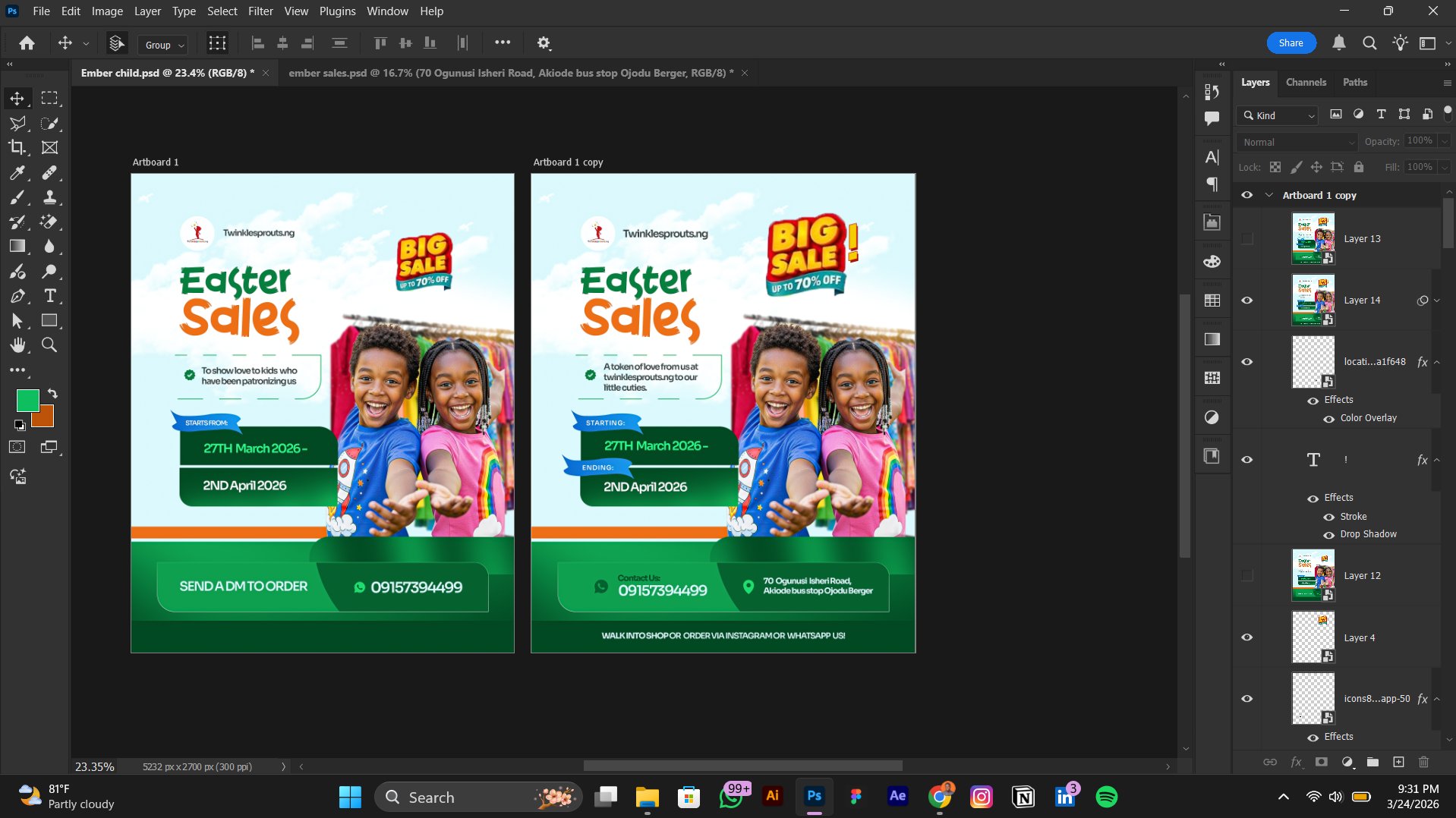The height and width of the screenshot is (818, 1456).
Task: Toggle visibility of the Color Overlay effect
Action: (1328, 419)
